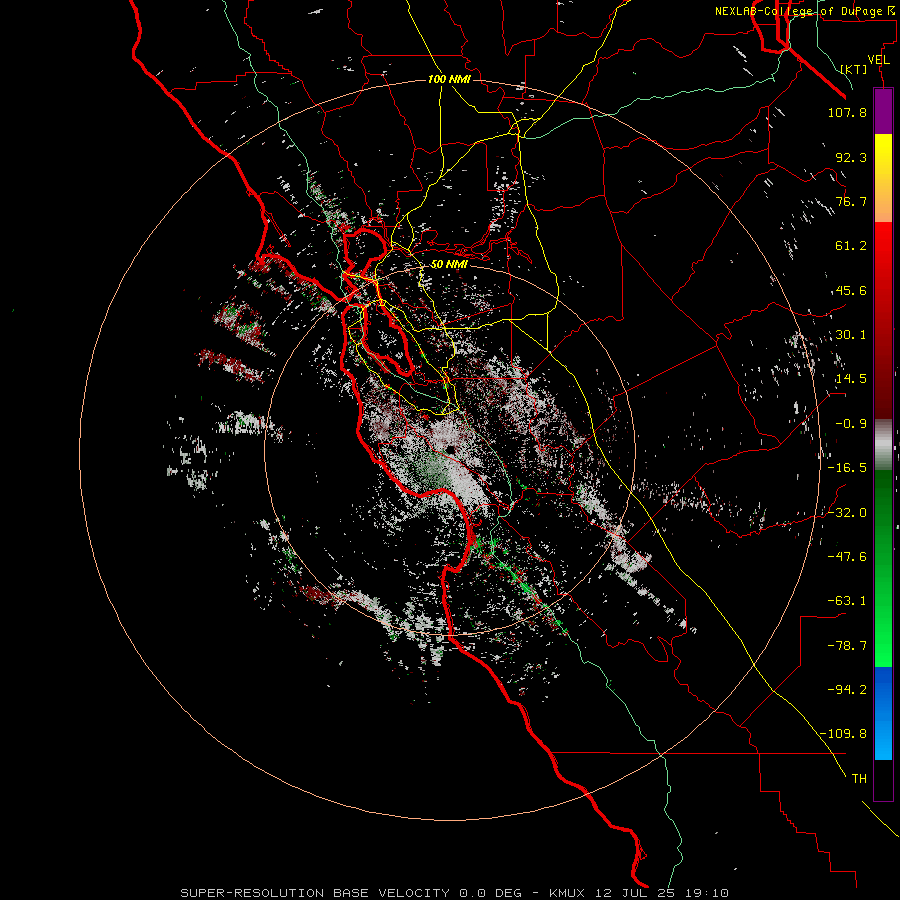Click the -47.6 scale value
Screen dimensions: 900x900
point(847,557)
